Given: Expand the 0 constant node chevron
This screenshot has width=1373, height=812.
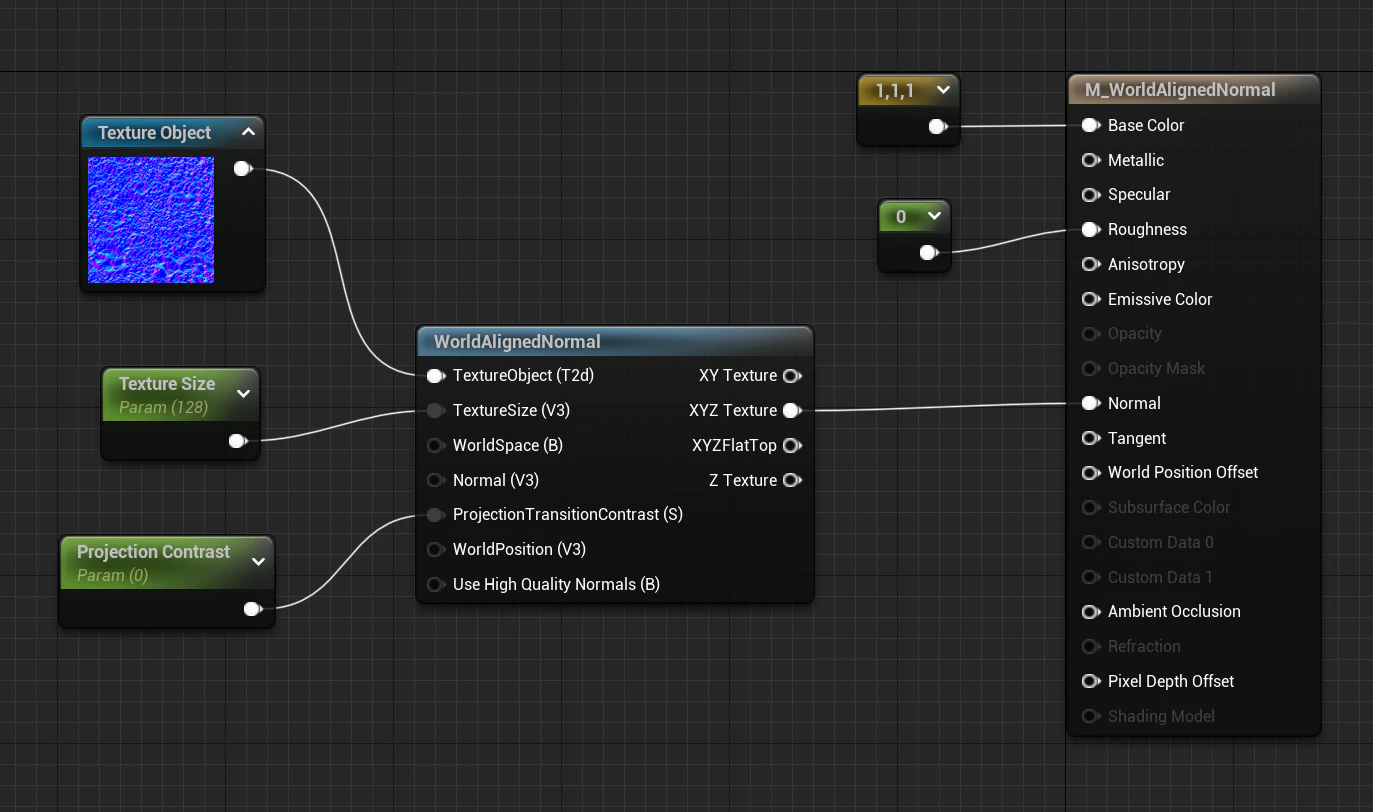Looking at the screenshot, I should (934, 216).
